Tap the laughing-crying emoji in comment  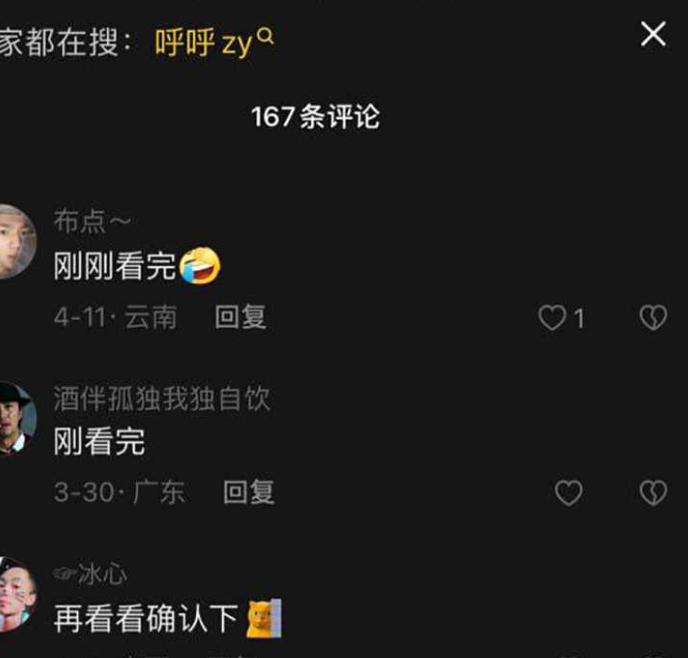pyautogui.click(x=200, y=266)
